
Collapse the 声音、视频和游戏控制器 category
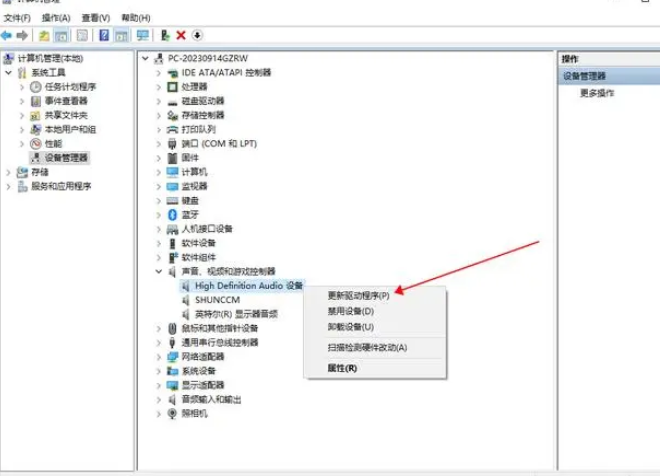point(159,271)
